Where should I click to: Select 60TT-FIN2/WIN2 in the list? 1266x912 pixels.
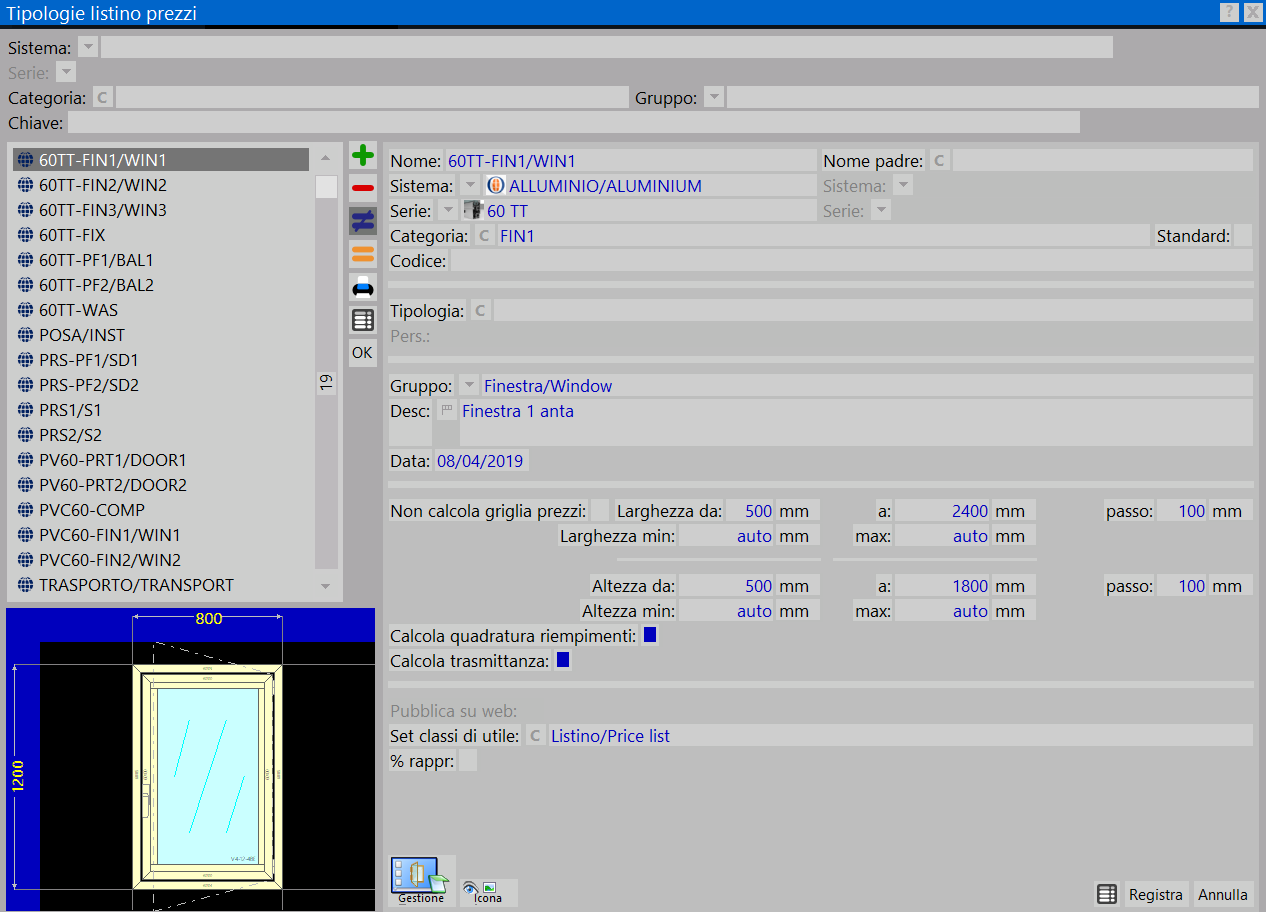tap(161, 185)
